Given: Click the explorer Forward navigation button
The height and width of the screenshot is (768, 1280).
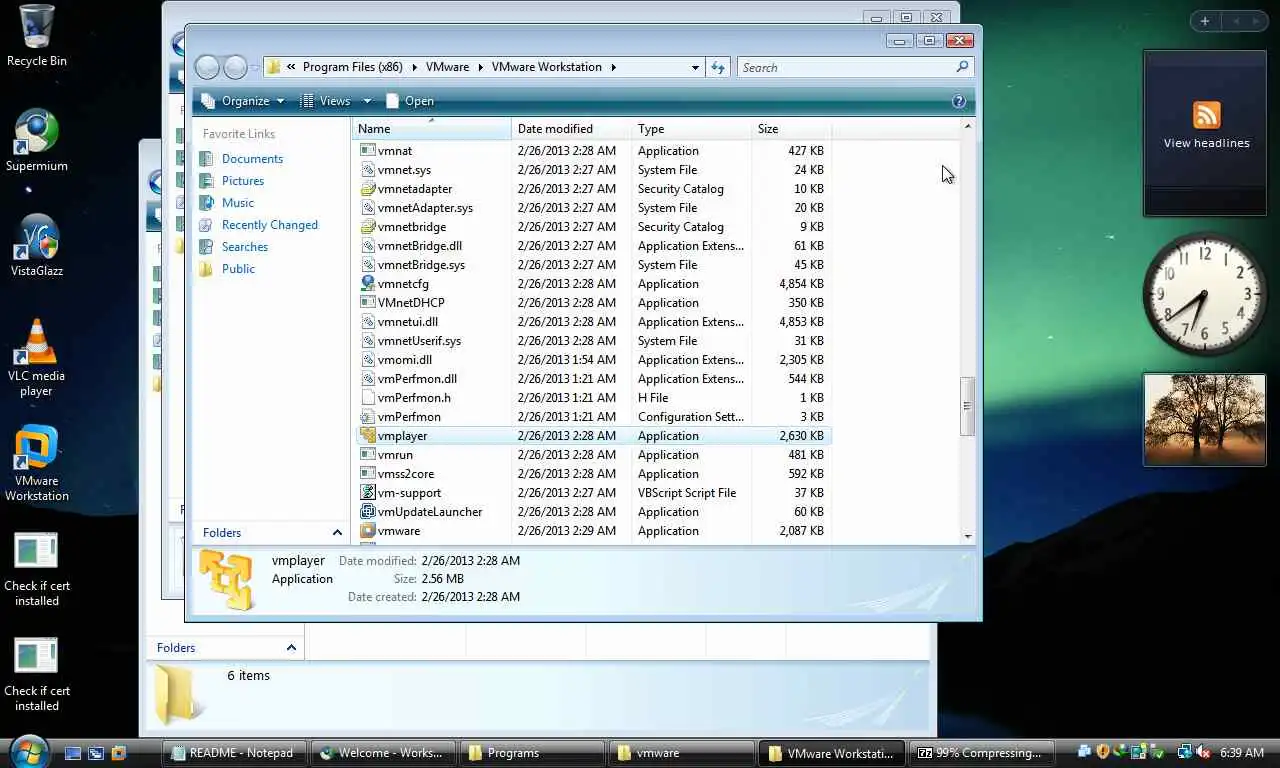Looking at the screenshot, I should click(235, 67).
